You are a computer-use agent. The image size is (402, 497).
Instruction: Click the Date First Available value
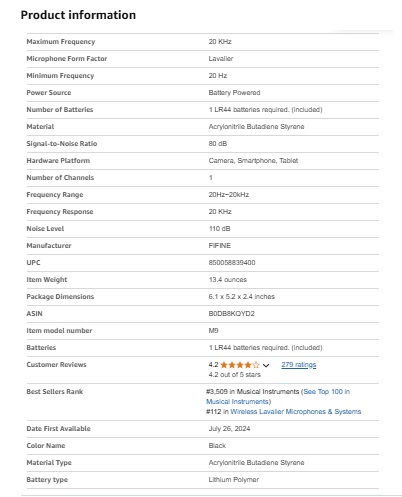[229, 429]
